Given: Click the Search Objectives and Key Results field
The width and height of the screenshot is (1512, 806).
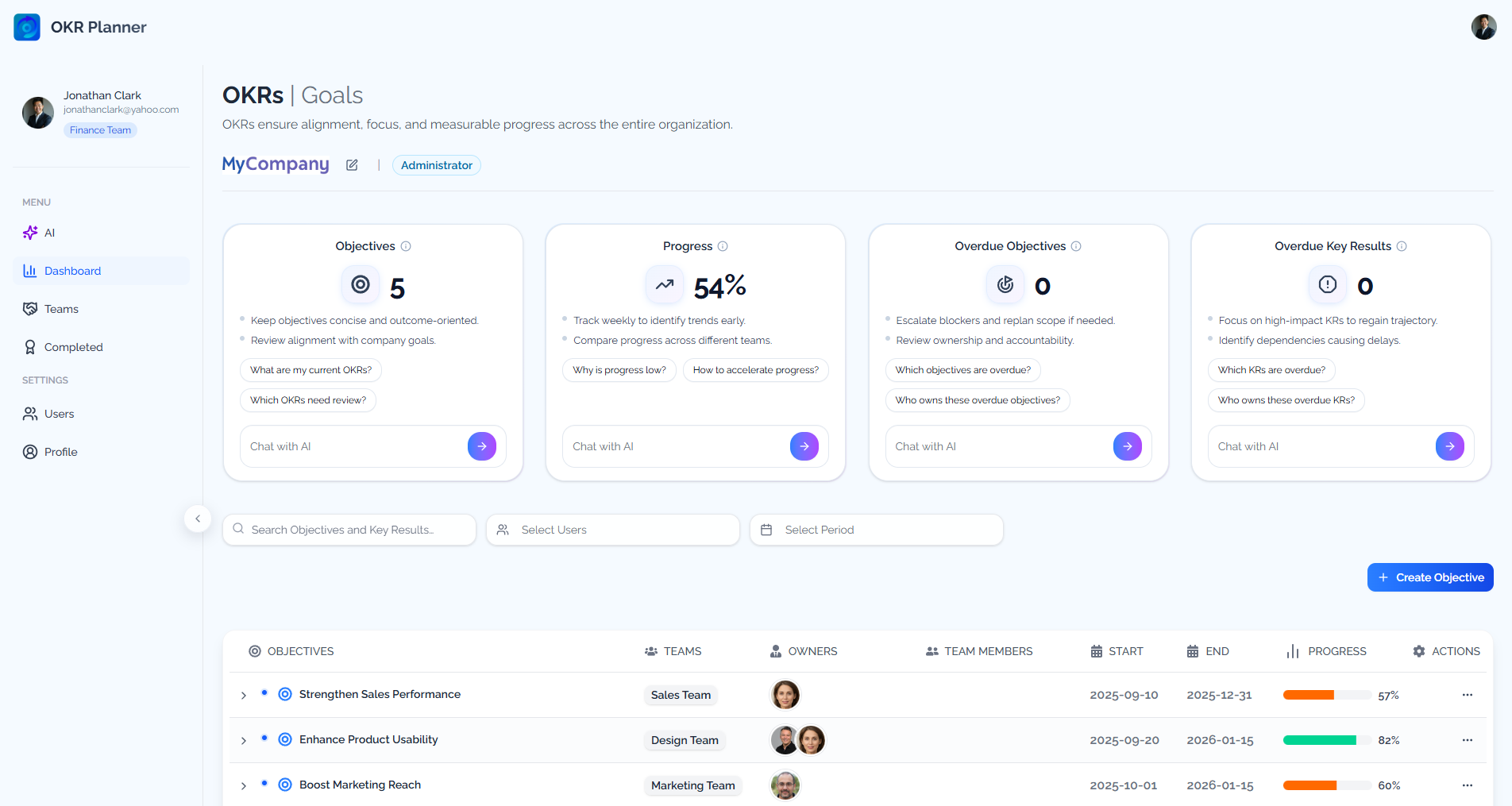Looking at the screenshot, I should pos(349,530).
